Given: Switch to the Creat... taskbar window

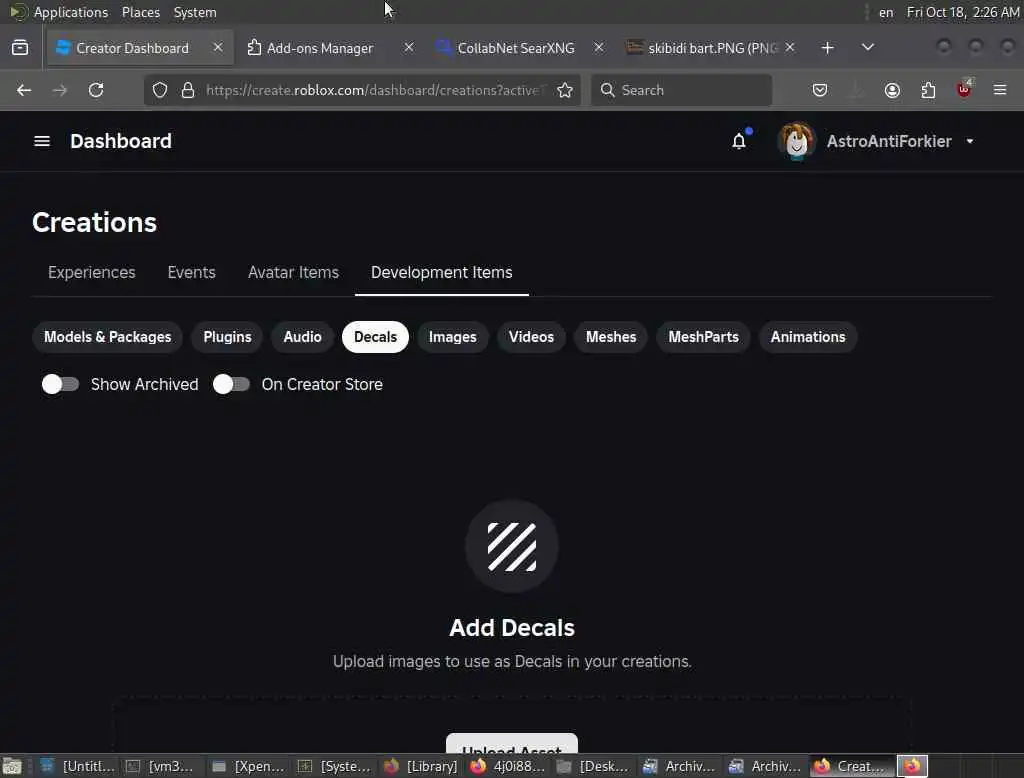Looking at the screenshot, I should tap(852, 766).
